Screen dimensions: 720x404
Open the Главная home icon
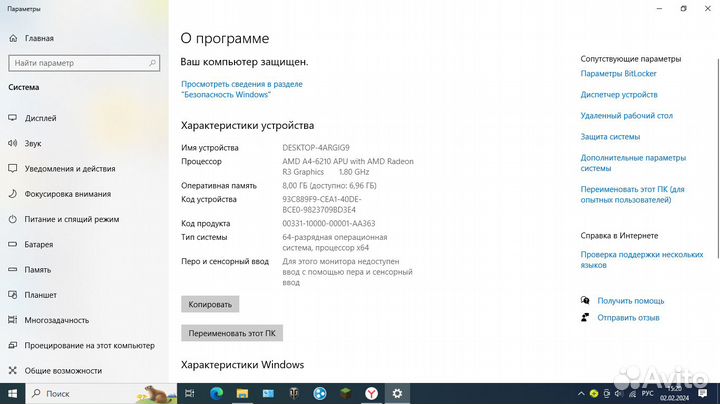pos(13,38)
